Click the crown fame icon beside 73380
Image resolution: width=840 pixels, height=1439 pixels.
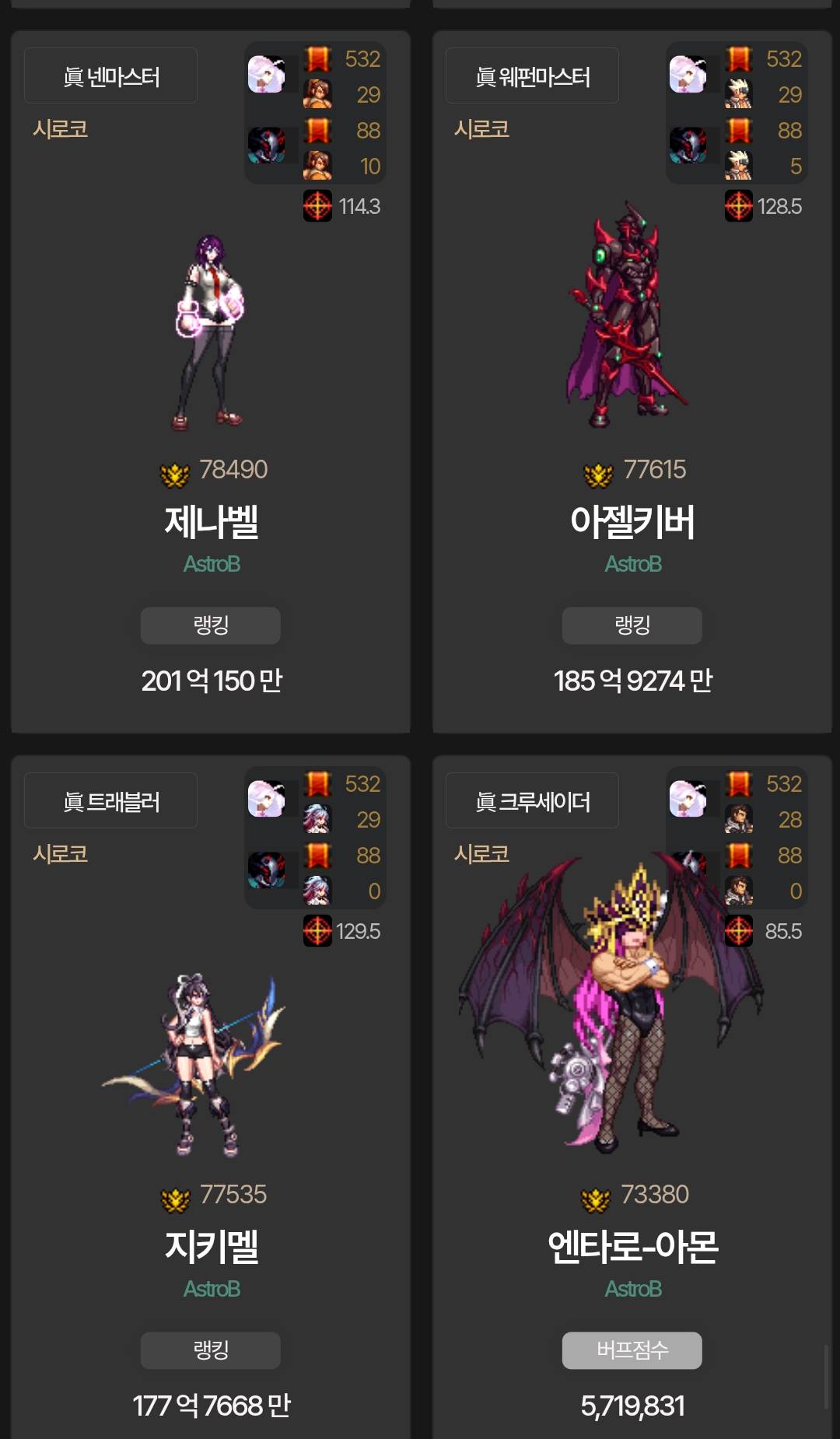pos(596,1199)
